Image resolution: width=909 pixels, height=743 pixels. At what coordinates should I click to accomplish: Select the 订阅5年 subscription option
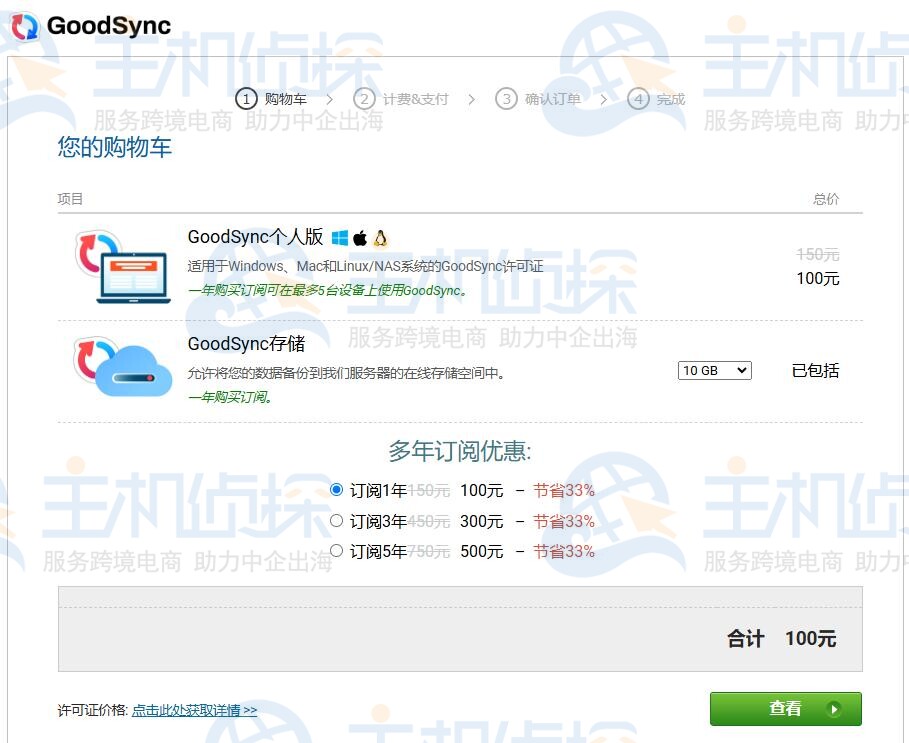click(336, 550)
